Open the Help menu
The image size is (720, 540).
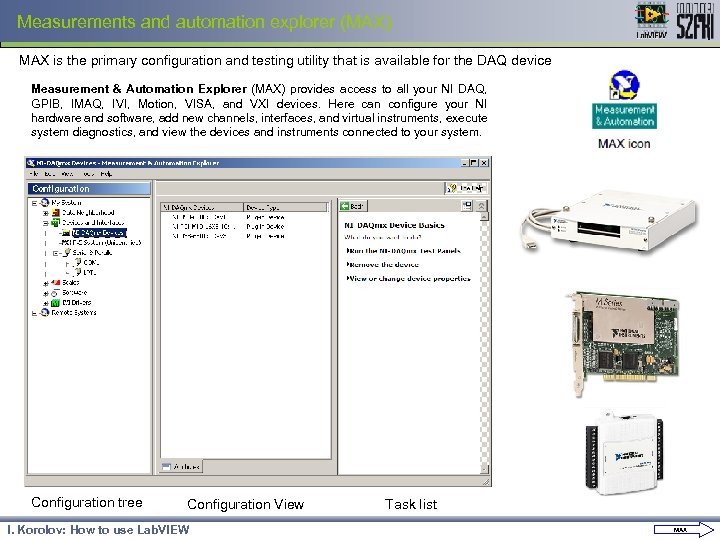[106, 174]
